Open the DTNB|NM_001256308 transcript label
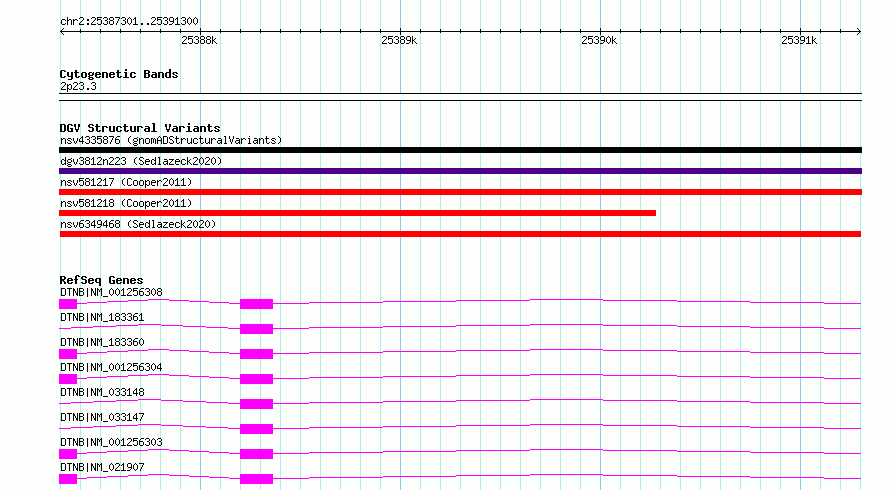This screenshot has width=890, height=490. pos(111,292)
